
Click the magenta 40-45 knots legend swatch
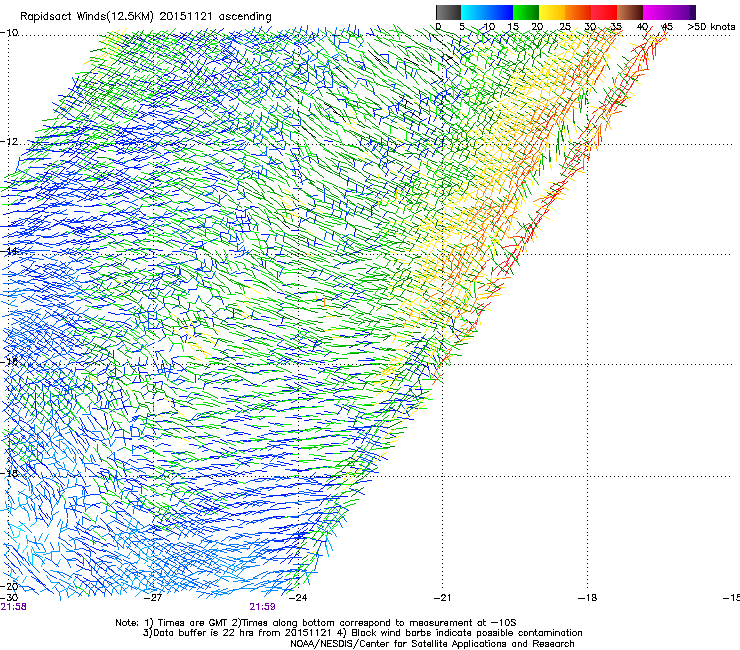click(x=656, y=12)
